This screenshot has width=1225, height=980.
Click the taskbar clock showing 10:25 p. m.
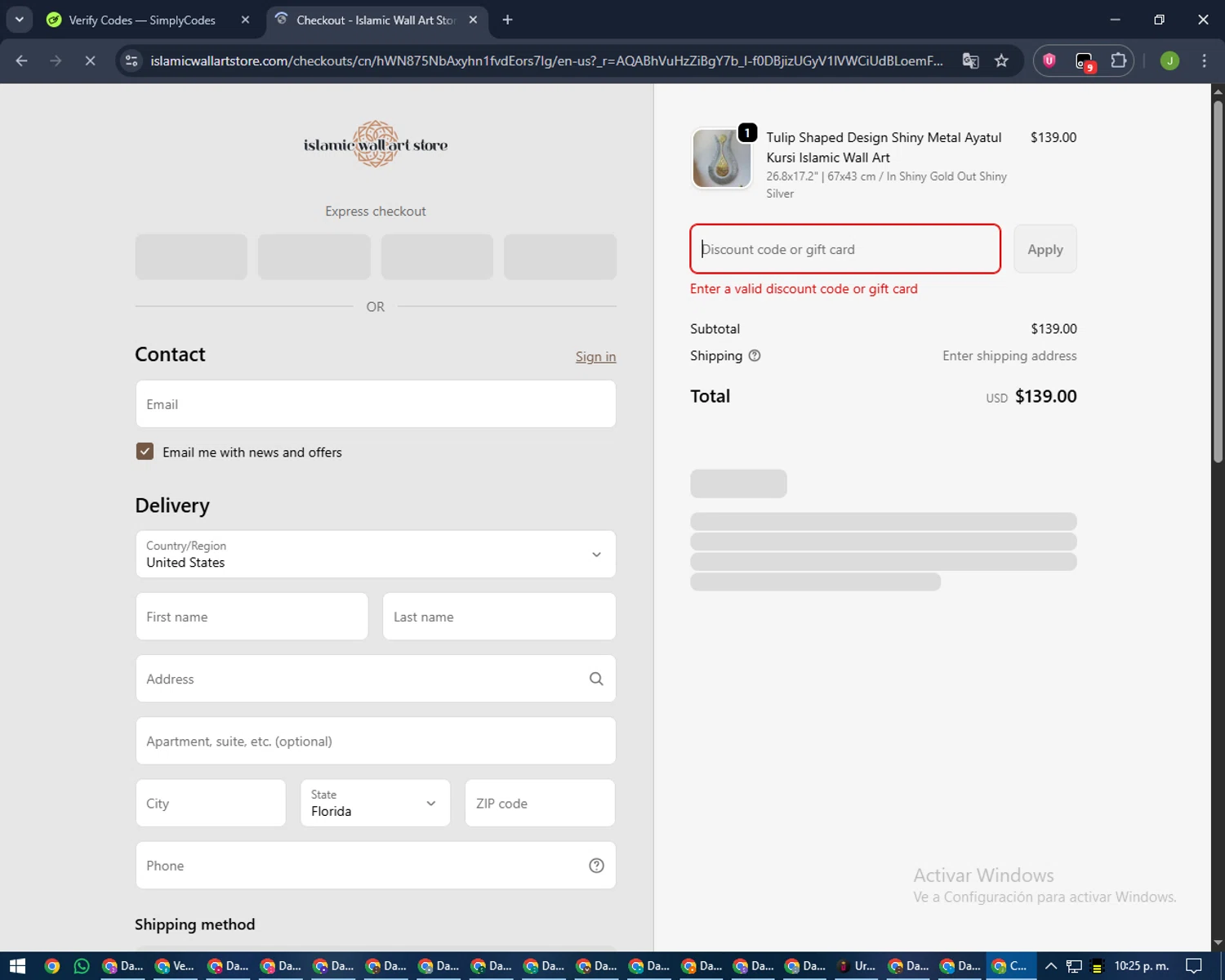1142,966
